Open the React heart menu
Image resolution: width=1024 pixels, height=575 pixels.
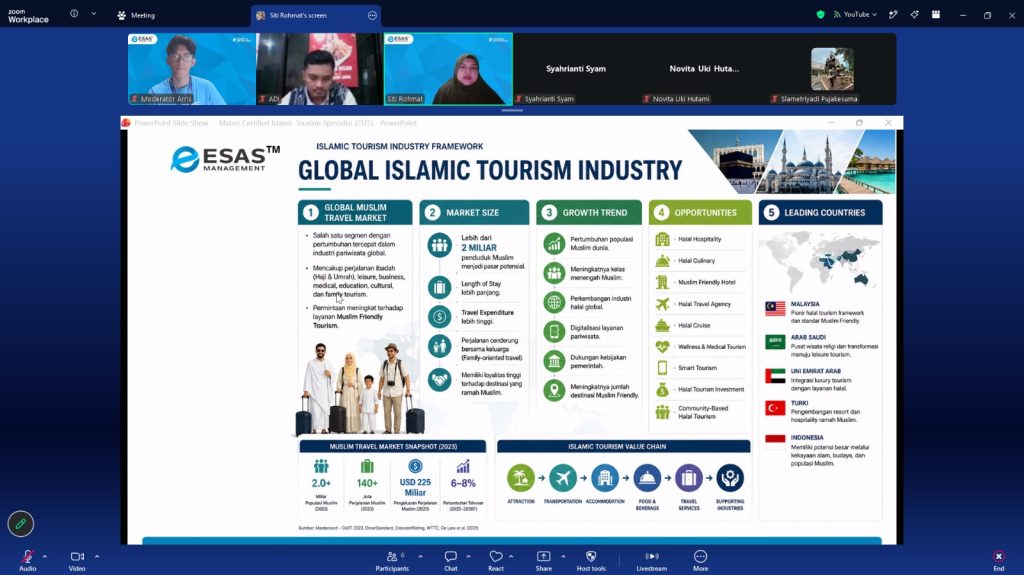(496, 560)
